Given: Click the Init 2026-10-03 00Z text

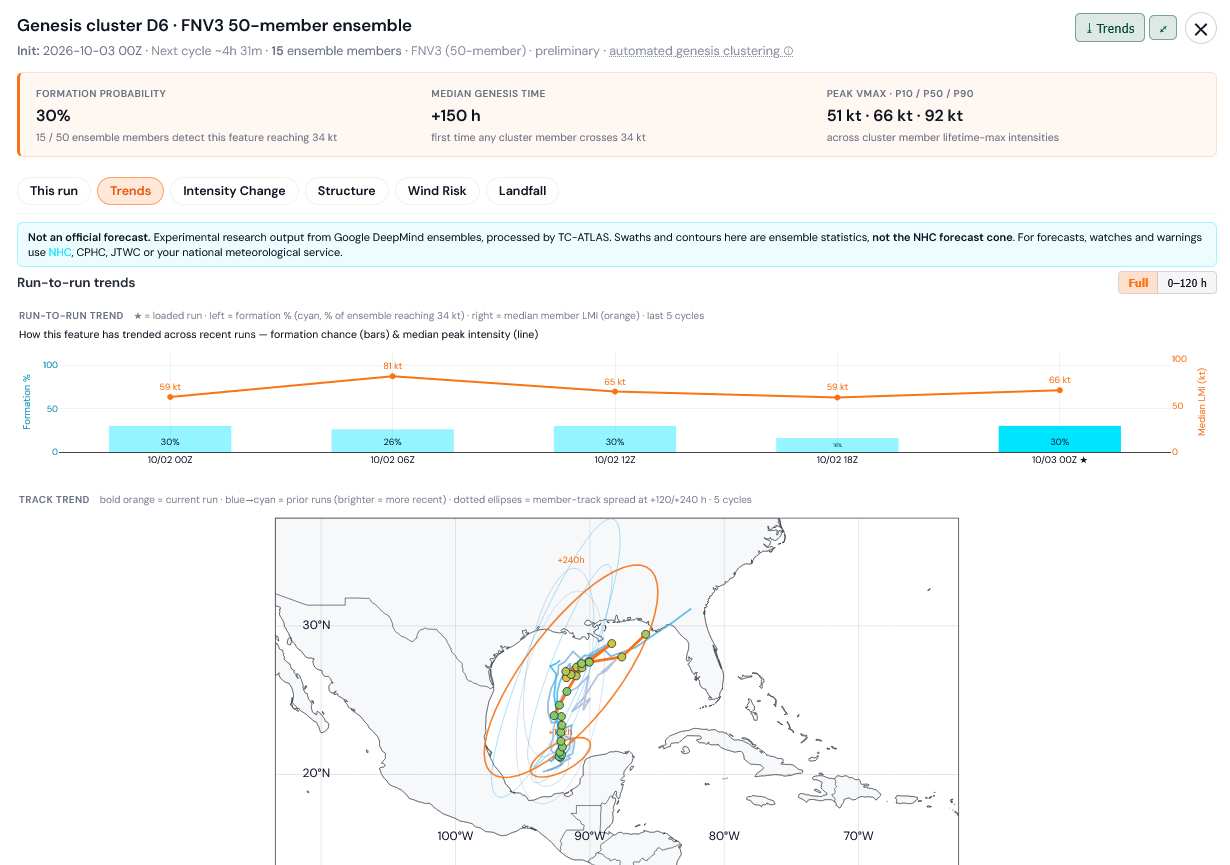Looking at the screenshot, I should pyautogui.click(x=80, y=51).
